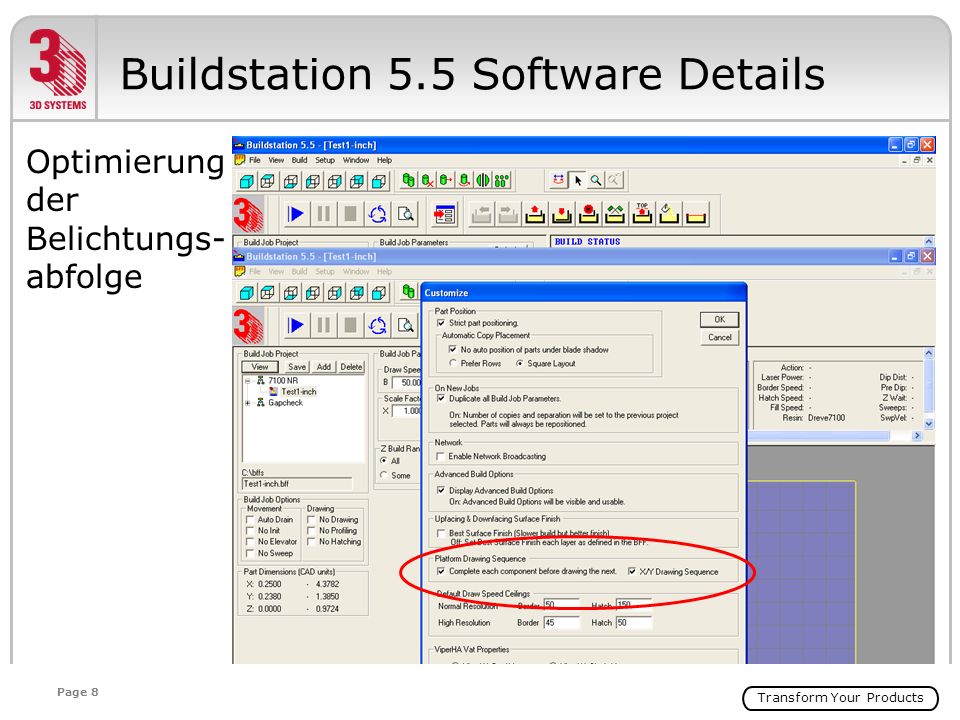Click the Add button under Build Job Project

coord(324,367)
